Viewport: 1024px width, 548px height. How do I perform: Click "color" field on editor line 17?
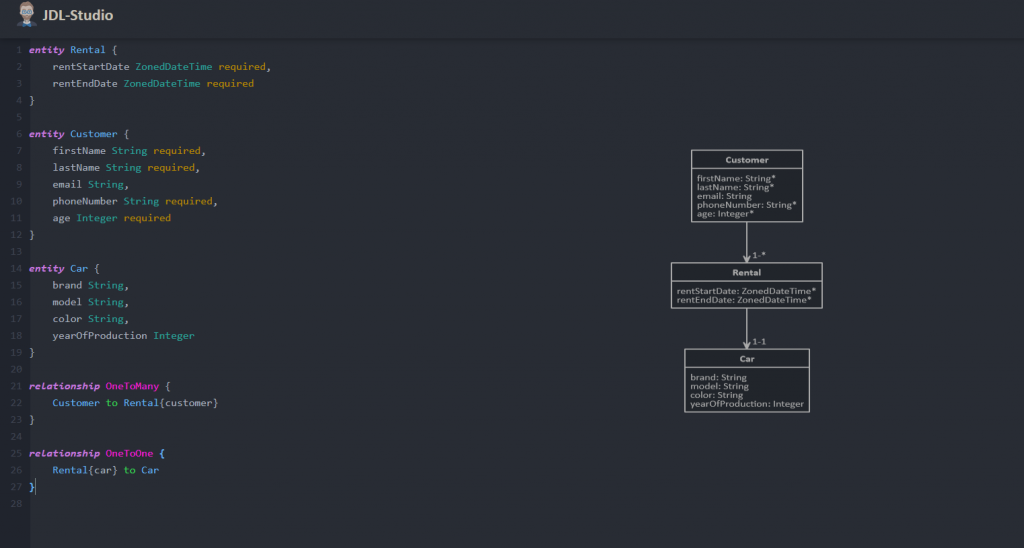click(67, 319)
